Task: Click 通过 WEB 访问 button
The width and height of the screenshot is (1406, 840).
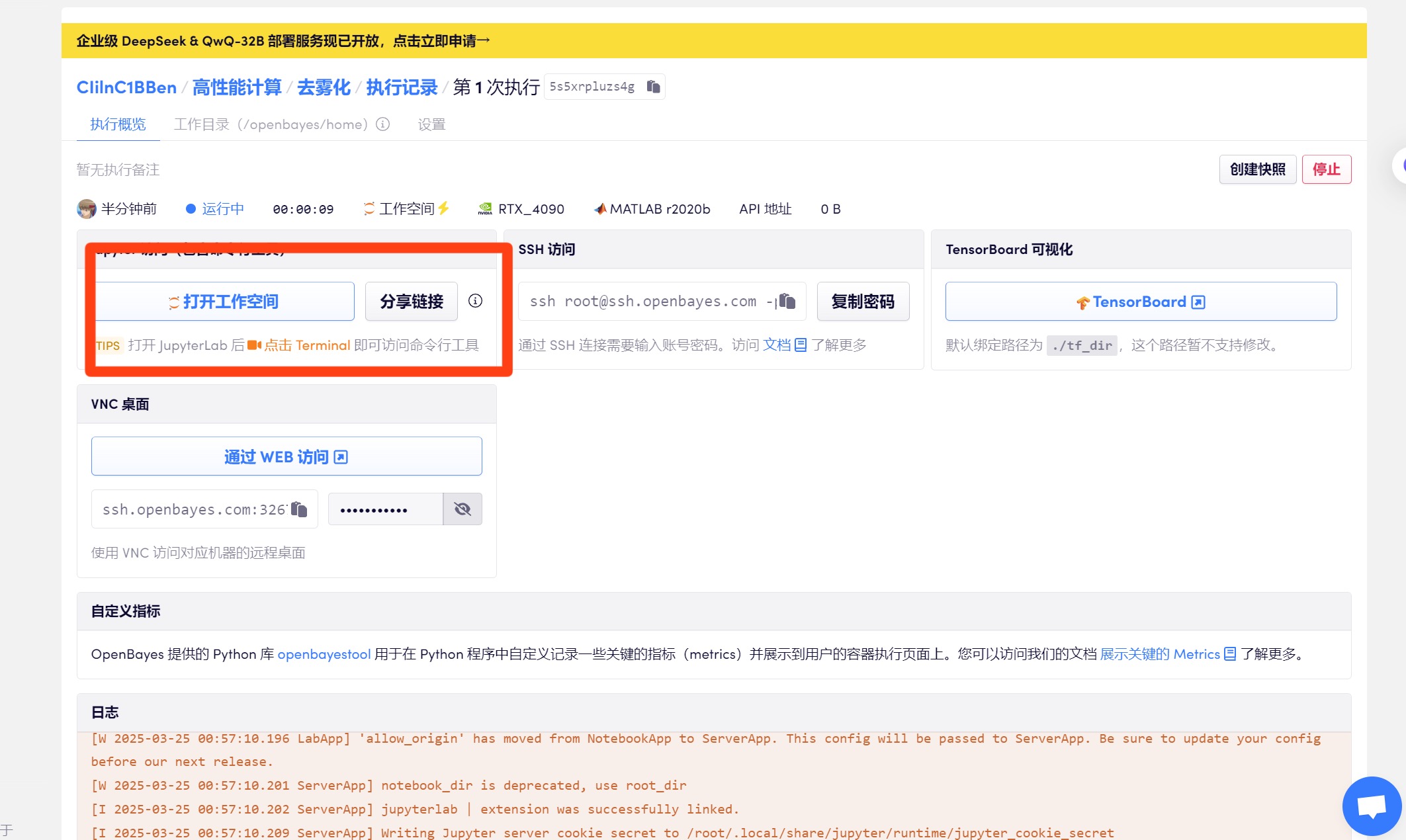Action: 286,456
